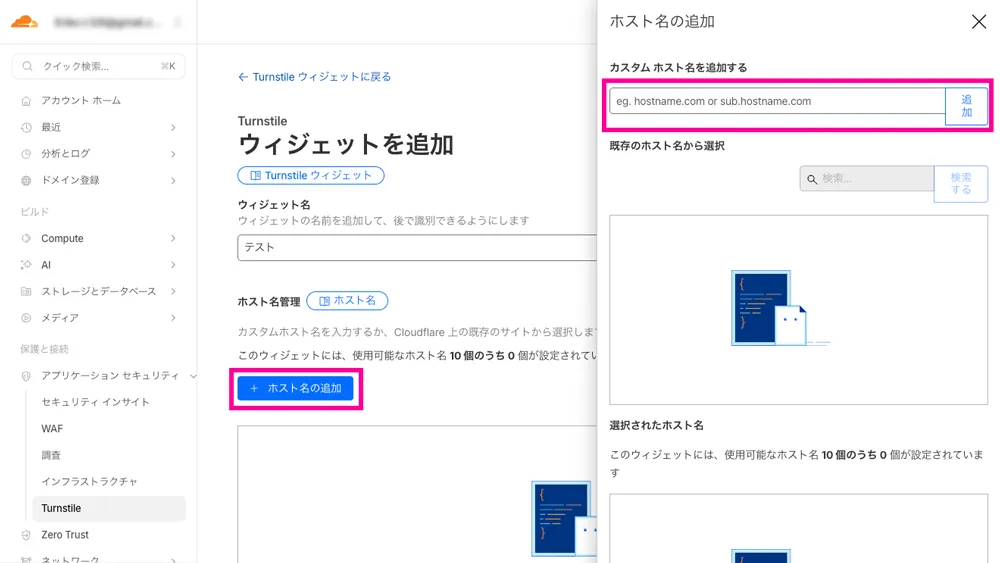Click the 既存のホスト名から選択 label
Image resolution: width=1000 pixels, height=563 pixels.
click(666, 146)
